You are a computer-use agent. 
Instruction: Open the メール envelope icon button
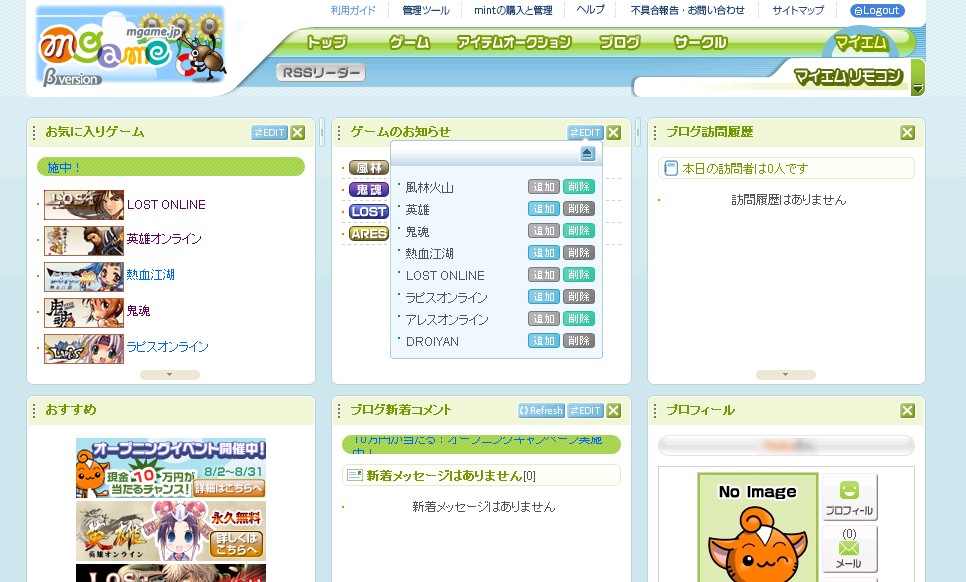(849, 549)
